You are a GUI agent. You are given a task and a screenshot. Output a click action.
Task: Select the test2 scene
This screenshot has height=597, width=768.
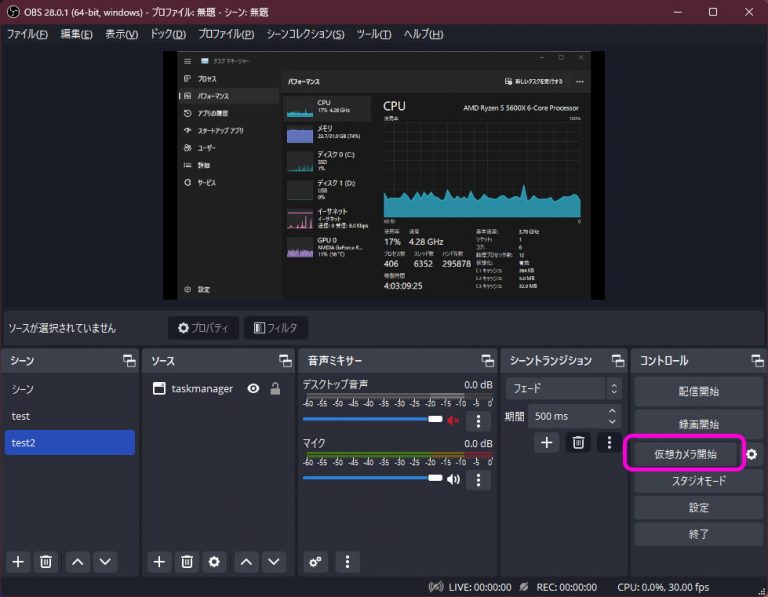click(x=70, y=443)
